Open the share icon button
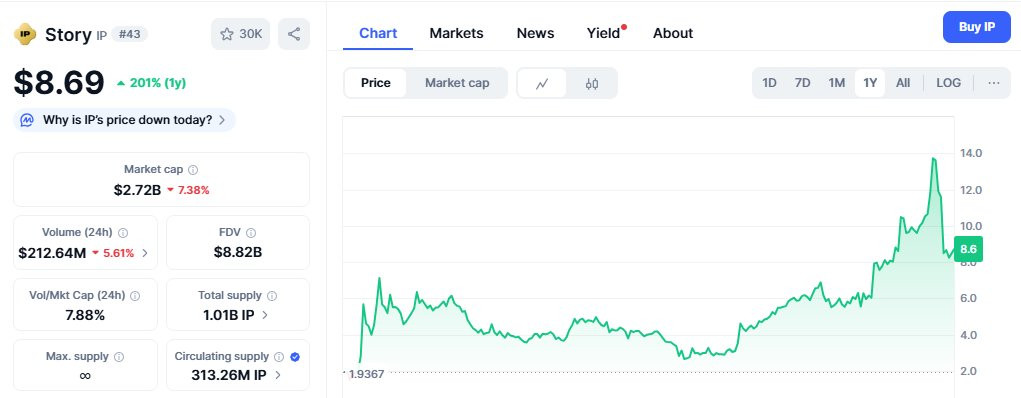1021x398 pixels. point(294,34)
